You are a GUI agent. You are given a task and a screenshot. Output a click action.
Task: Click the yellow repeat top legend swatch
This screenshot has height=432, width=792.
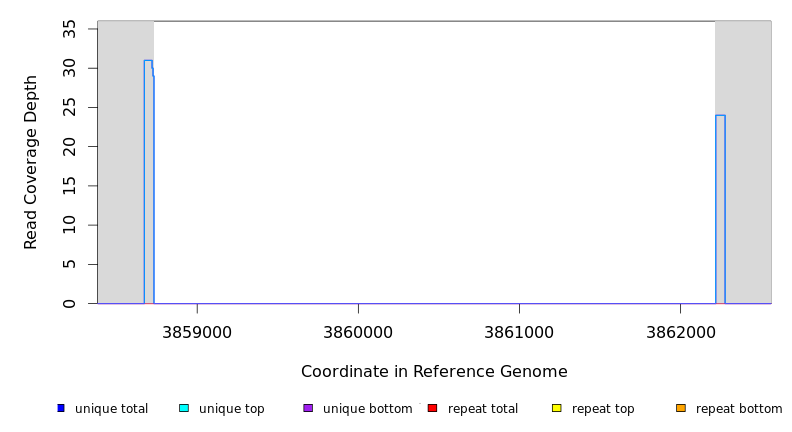click(x=556, y=408)
